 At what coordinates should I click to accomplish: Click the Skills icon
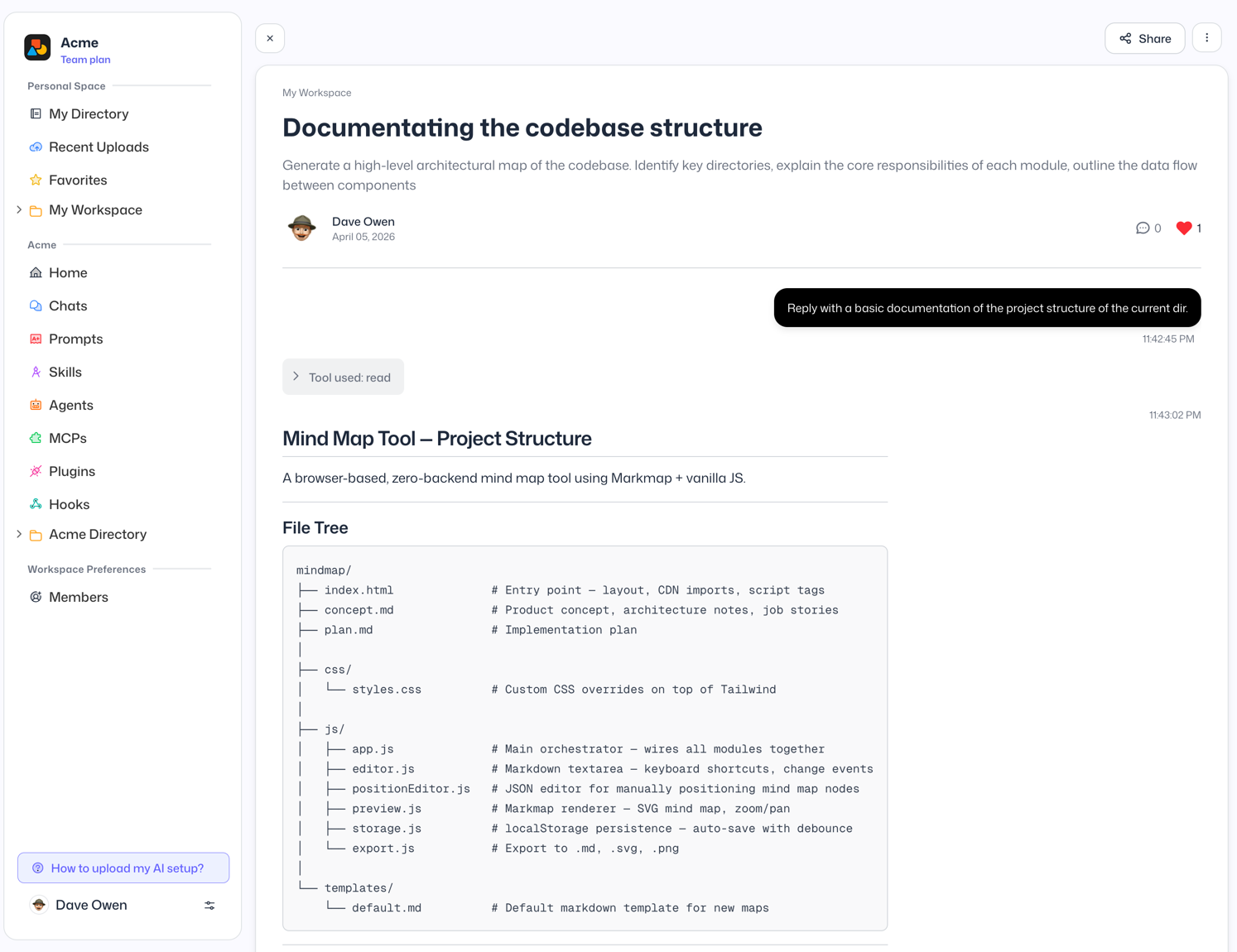coord(36,372)
